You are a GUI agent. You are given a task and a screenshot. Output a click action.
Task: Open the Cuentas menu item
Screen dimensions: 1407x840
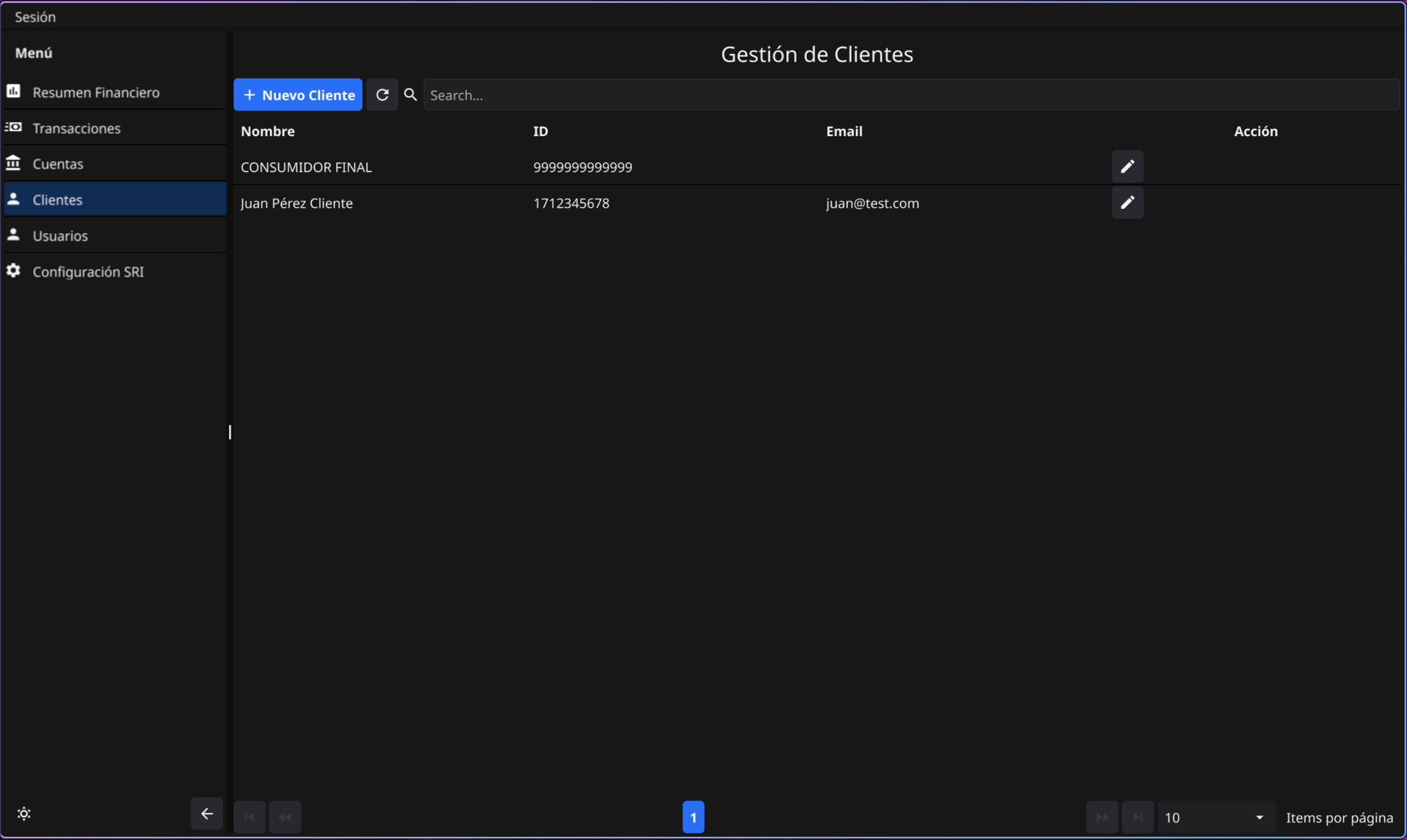[x=58, y=164]
